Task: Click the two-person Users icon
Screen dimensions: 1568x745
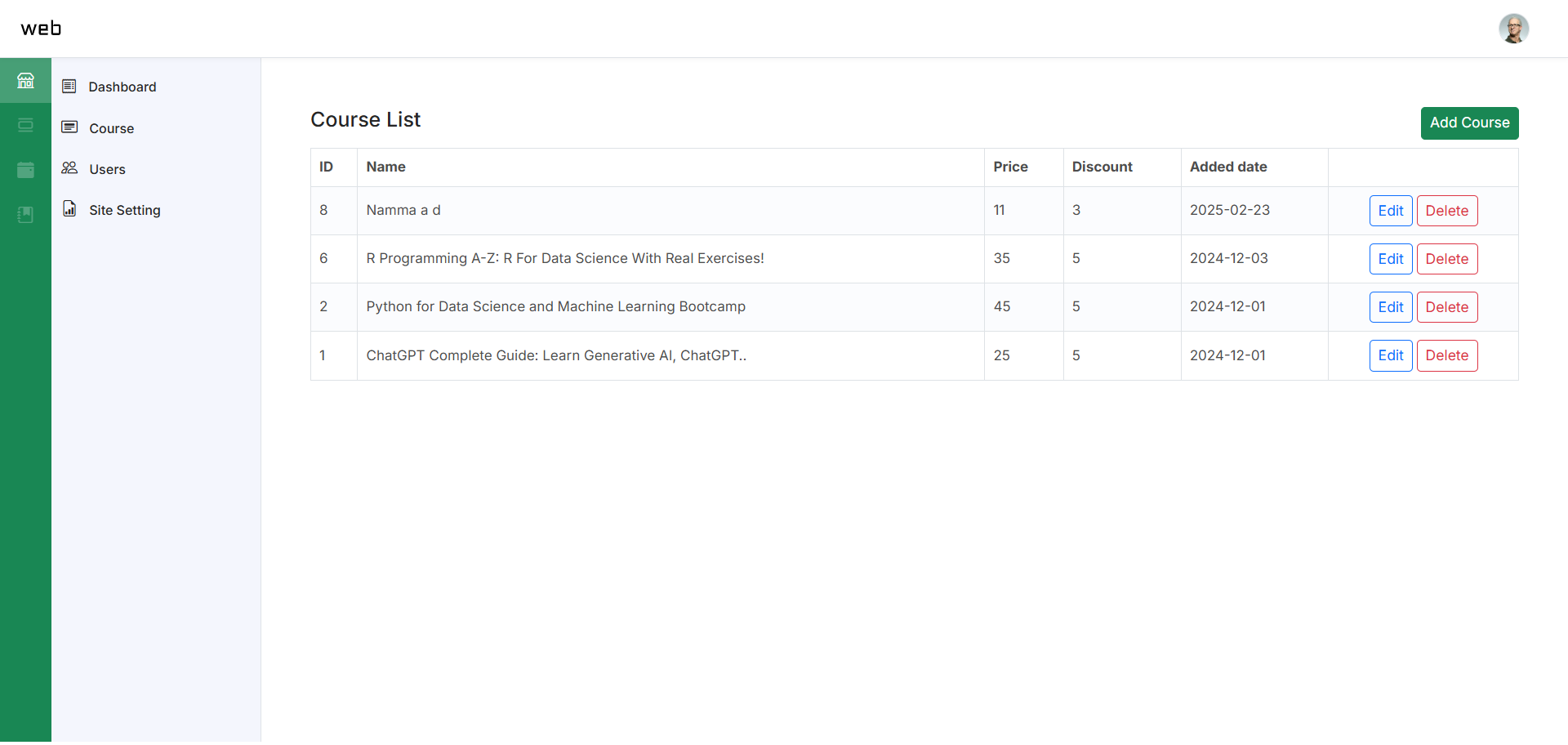Action: click(x=69, y=168)
